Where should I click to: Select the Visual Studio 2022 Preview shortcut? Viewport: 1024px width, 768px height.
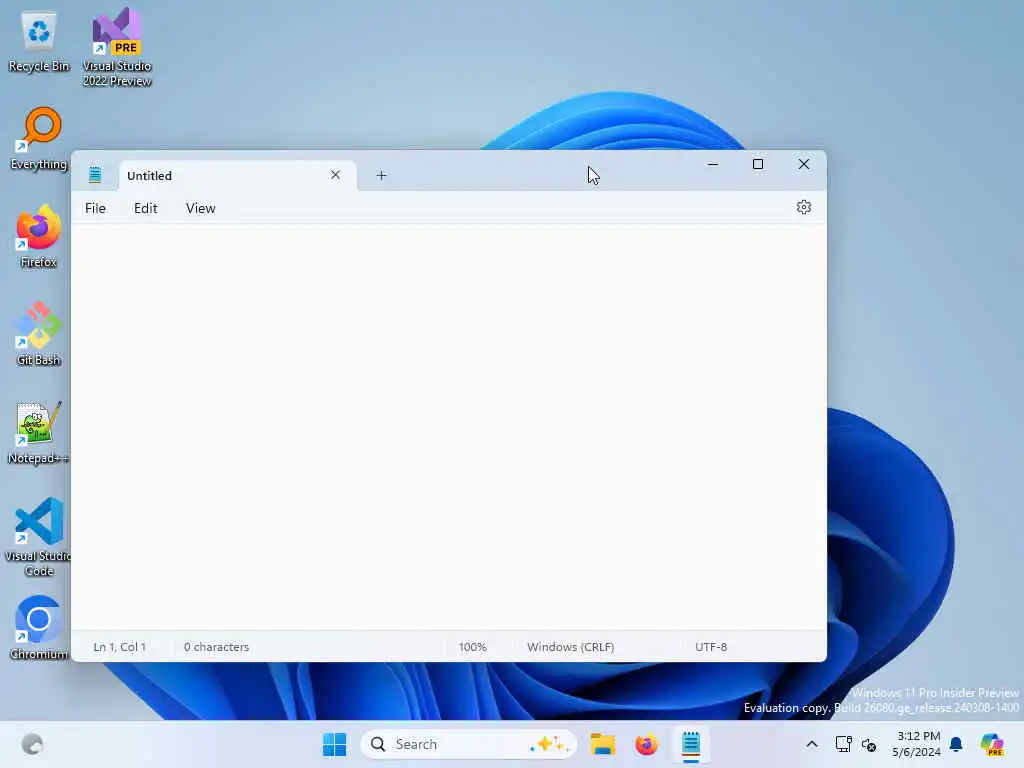tap(117, 48)
